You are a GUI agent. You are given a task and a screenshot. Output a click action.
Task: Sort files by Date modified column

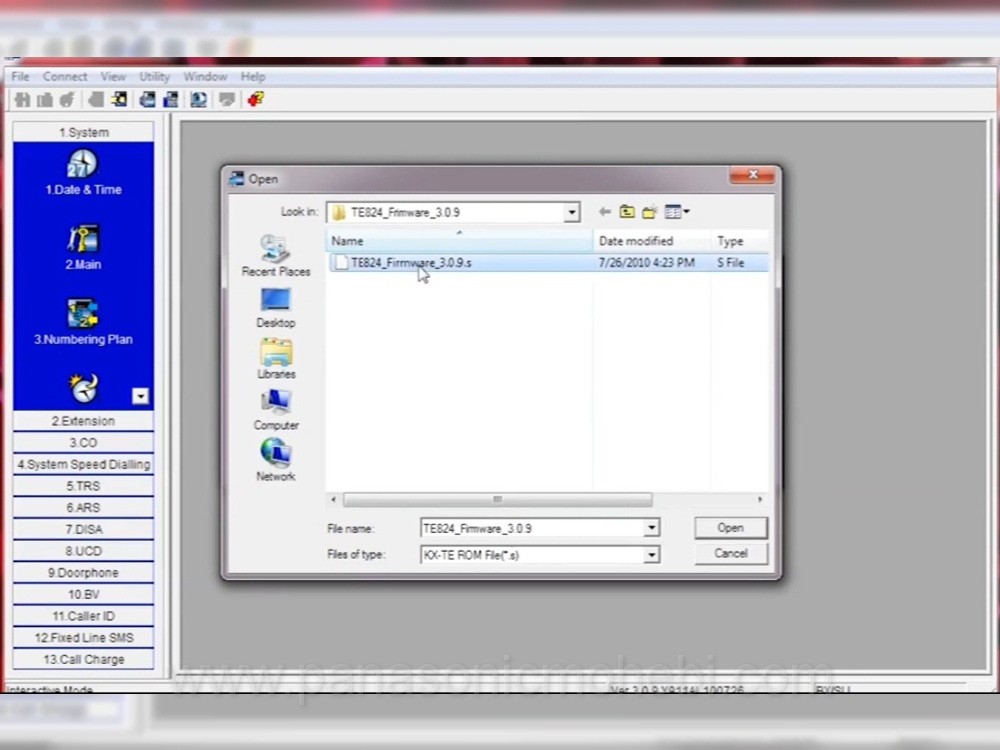click(636, 241)
